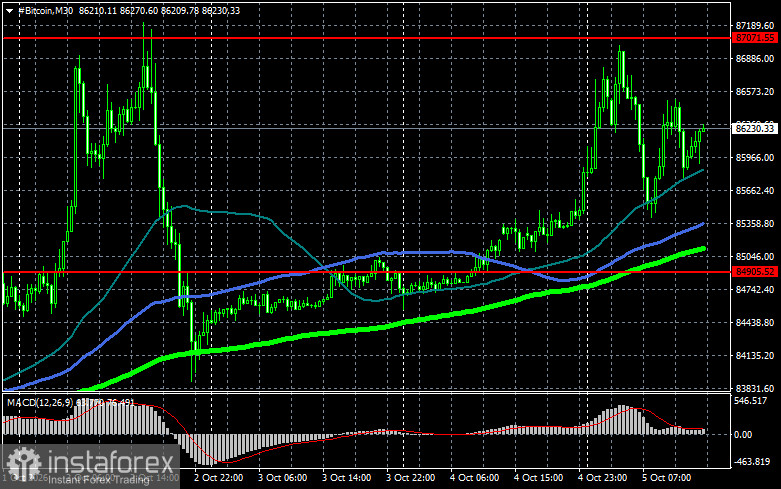This screenshot has height=489, width=781.
Task: Click the 85662.40 price axis label
Action: click(755, 191)
